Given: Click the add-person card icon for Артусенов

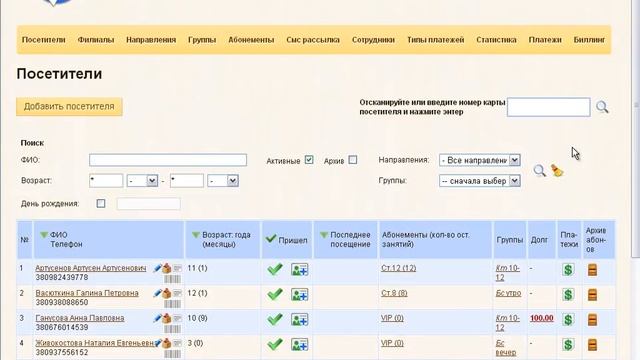Looking at the screenshot, I should point(300,269).
